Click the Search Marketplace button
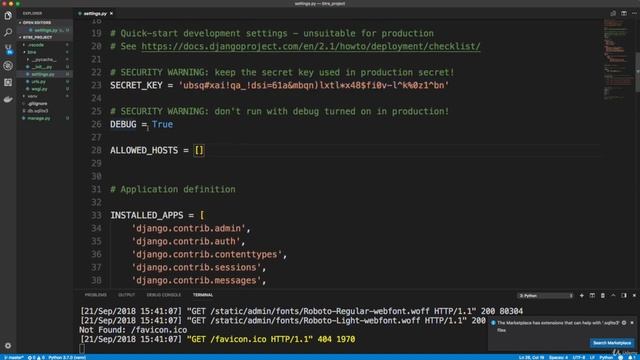The height and width of the screenshot is (360, 640). pyautogui.click(x=611, y=343)
